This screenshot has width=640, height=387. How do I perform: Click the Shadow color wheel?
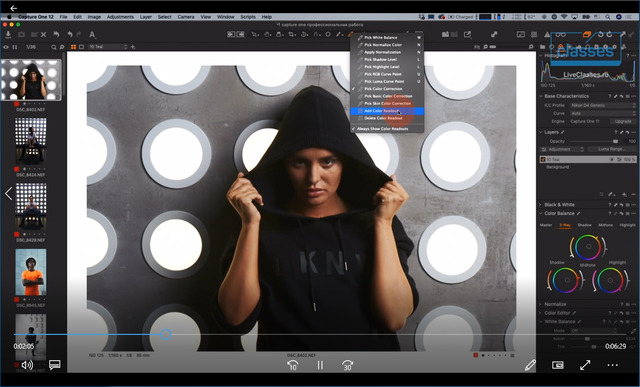click(x=566, y=280)
